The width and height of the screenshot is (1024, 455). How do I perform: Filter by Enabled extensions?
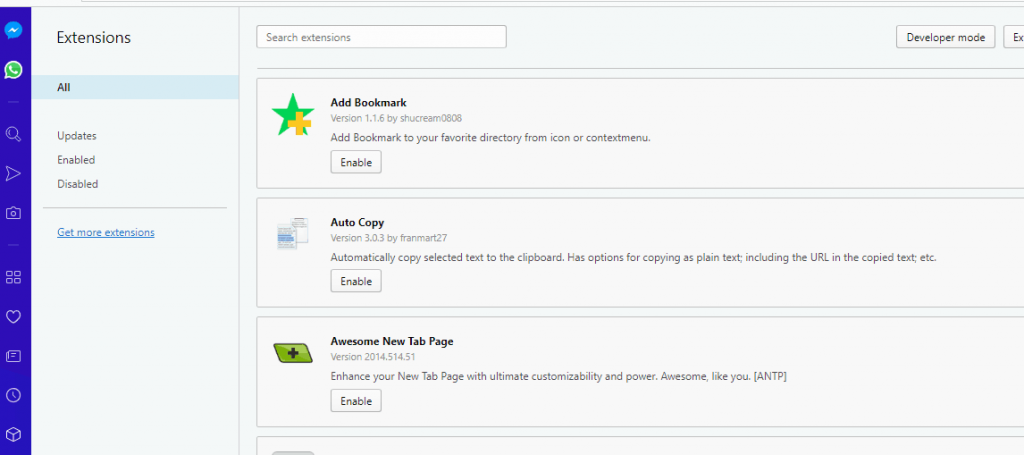pos(76,160)
